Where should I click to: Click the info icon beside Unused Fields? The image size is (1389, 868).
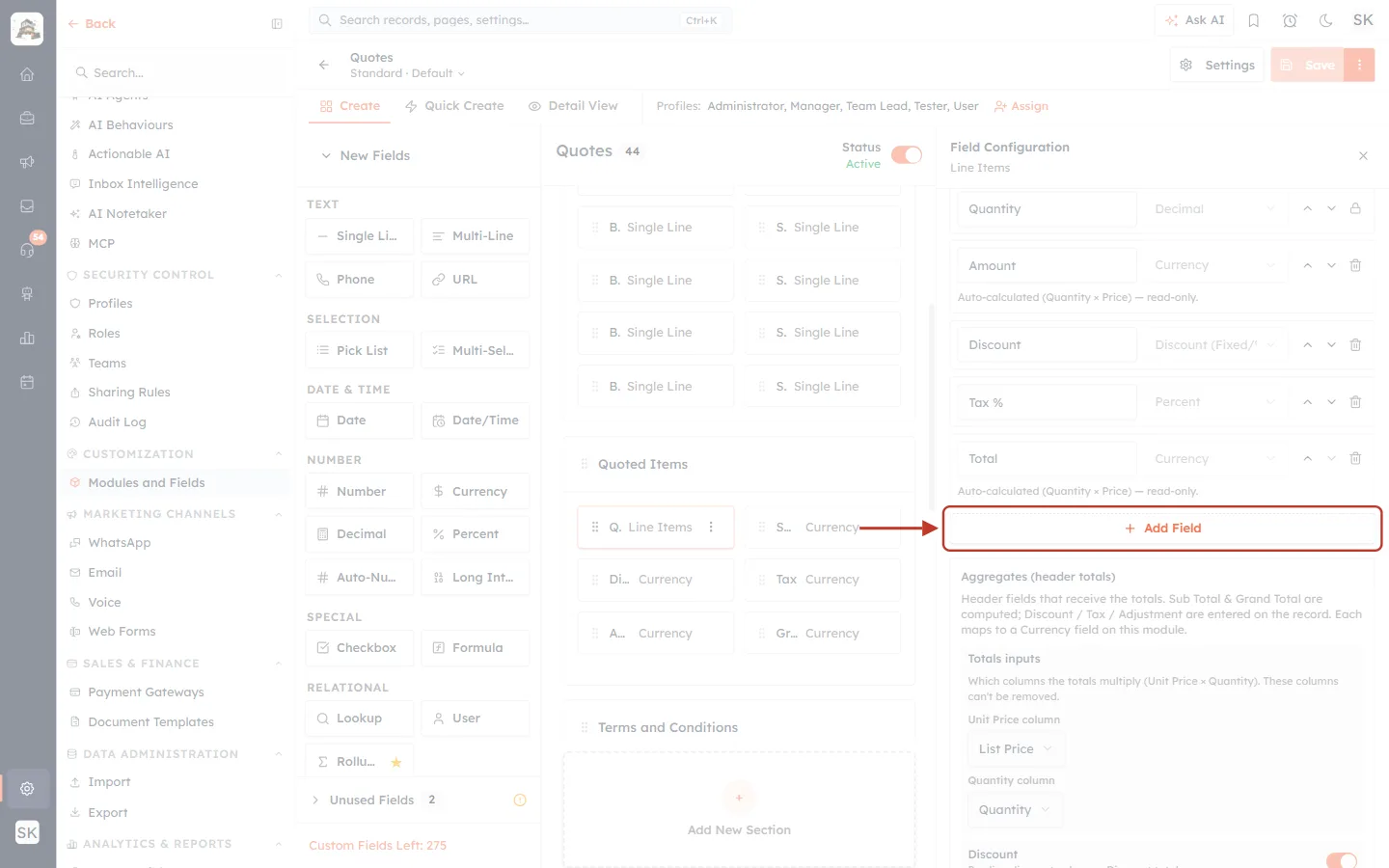[520, 800]
